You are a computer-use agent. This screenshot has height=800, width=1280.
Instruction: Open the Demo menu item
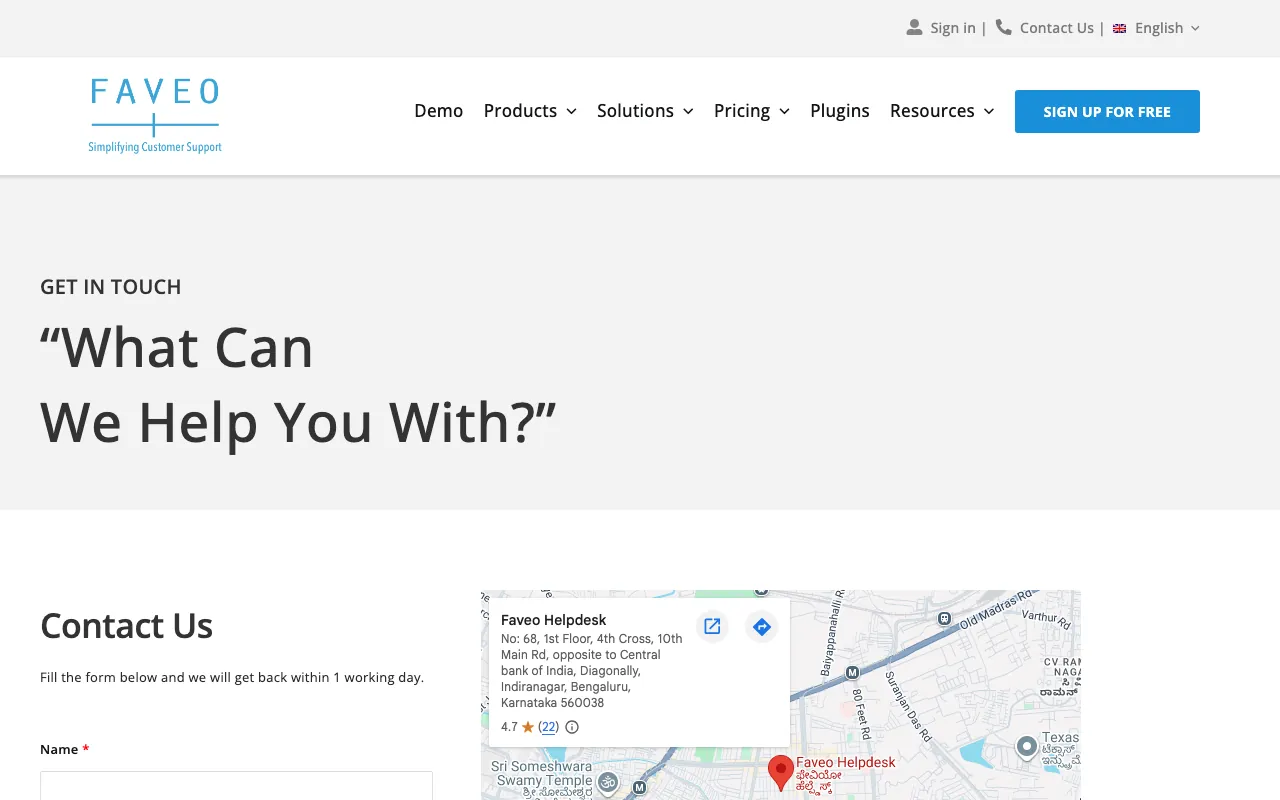(x=439, y=111)
